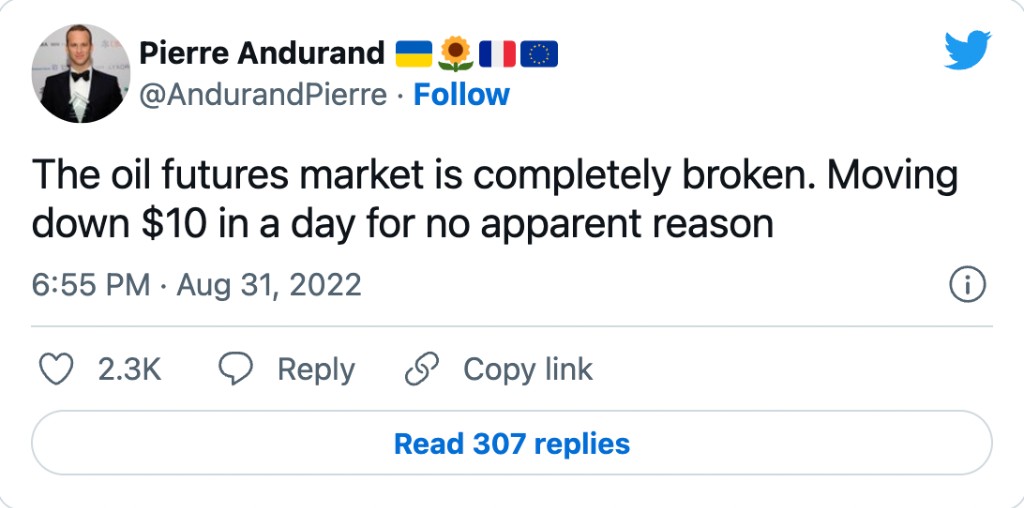
Task: Like the tweet with the heart icon
Action: tap(57, 370)
